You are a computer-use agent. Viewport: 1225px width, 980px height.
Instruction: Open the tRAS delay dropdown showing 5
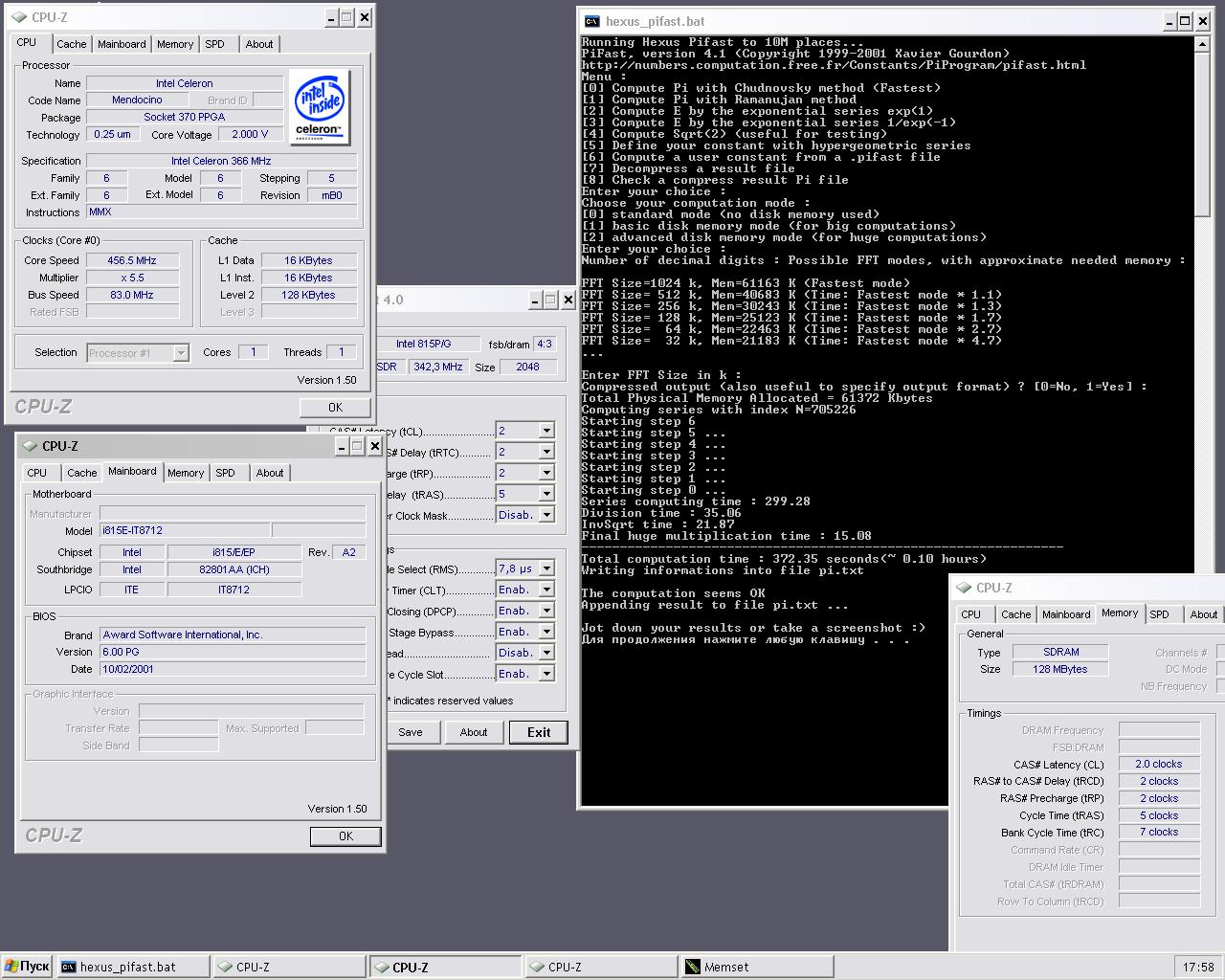point(546,494)
